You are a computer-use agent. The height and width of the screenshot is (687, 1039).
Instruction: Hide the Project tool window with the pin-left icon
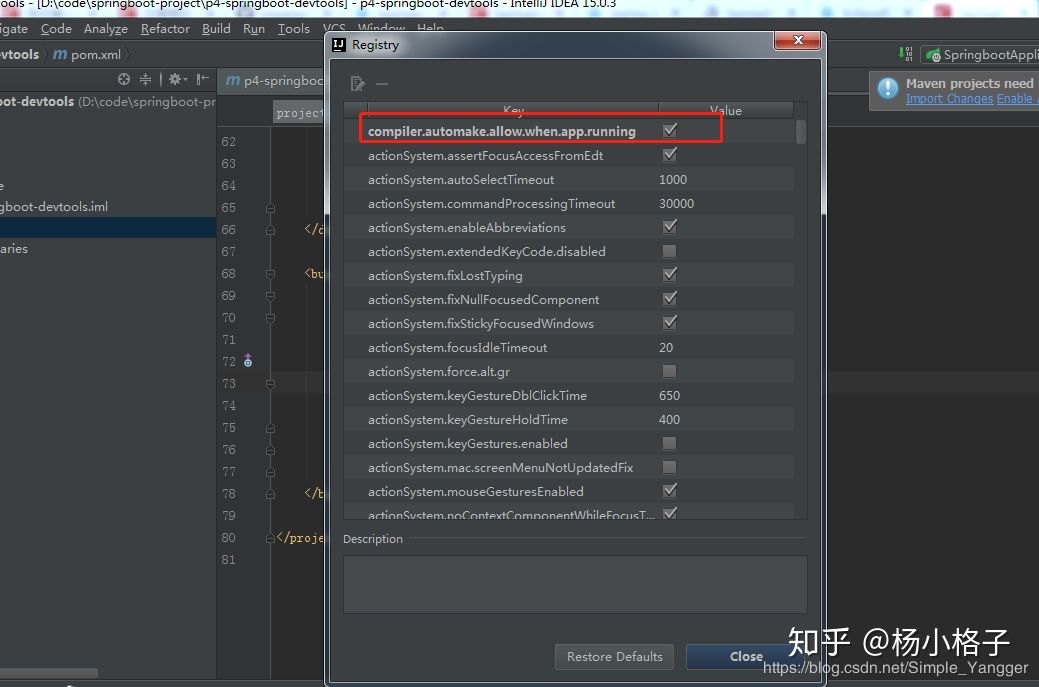203,79
